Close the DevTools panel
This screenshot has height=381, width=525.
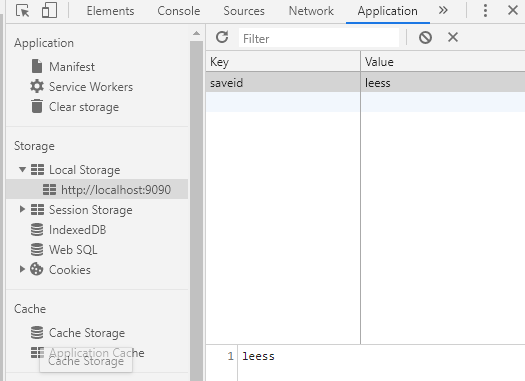tap(513, 10)
